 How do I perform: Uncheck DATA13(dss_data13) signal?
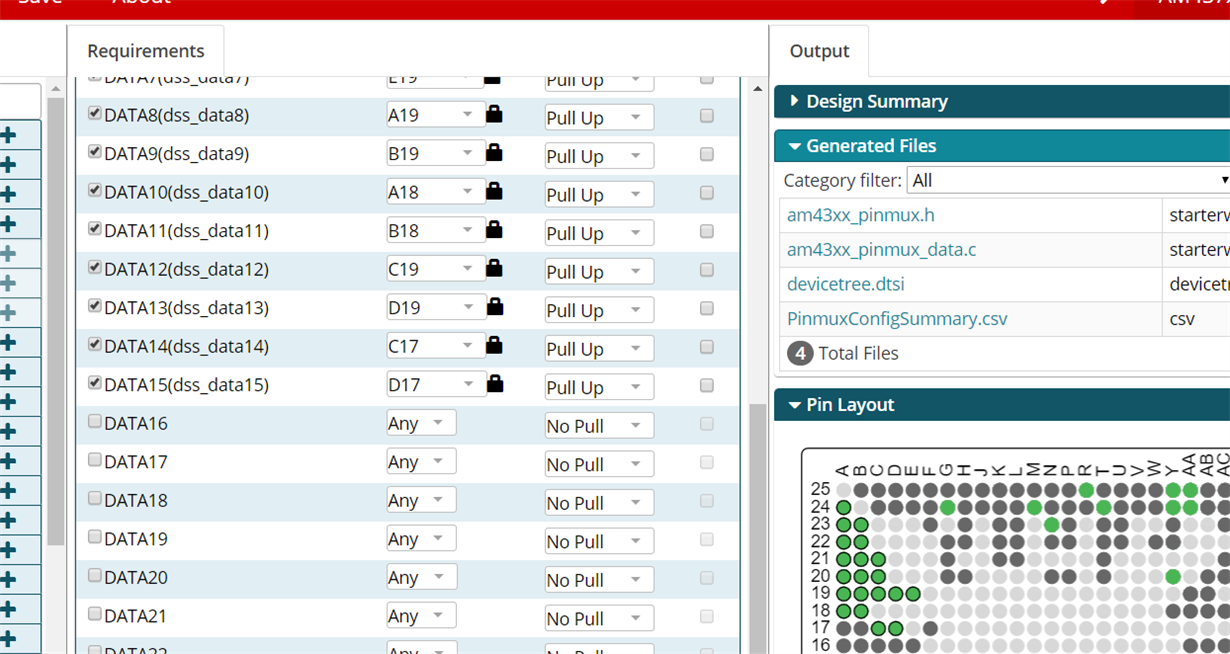[95, 306]
